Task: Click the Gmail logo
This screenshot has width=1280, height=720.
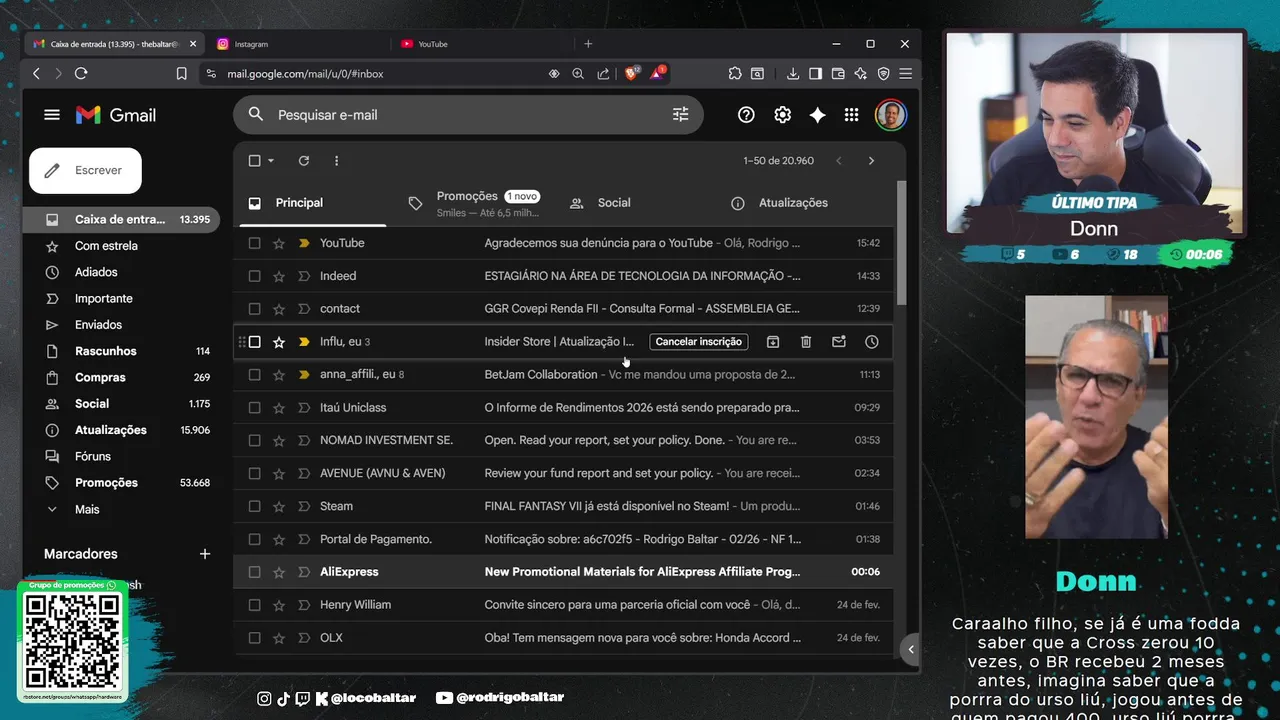Action: 116,115
